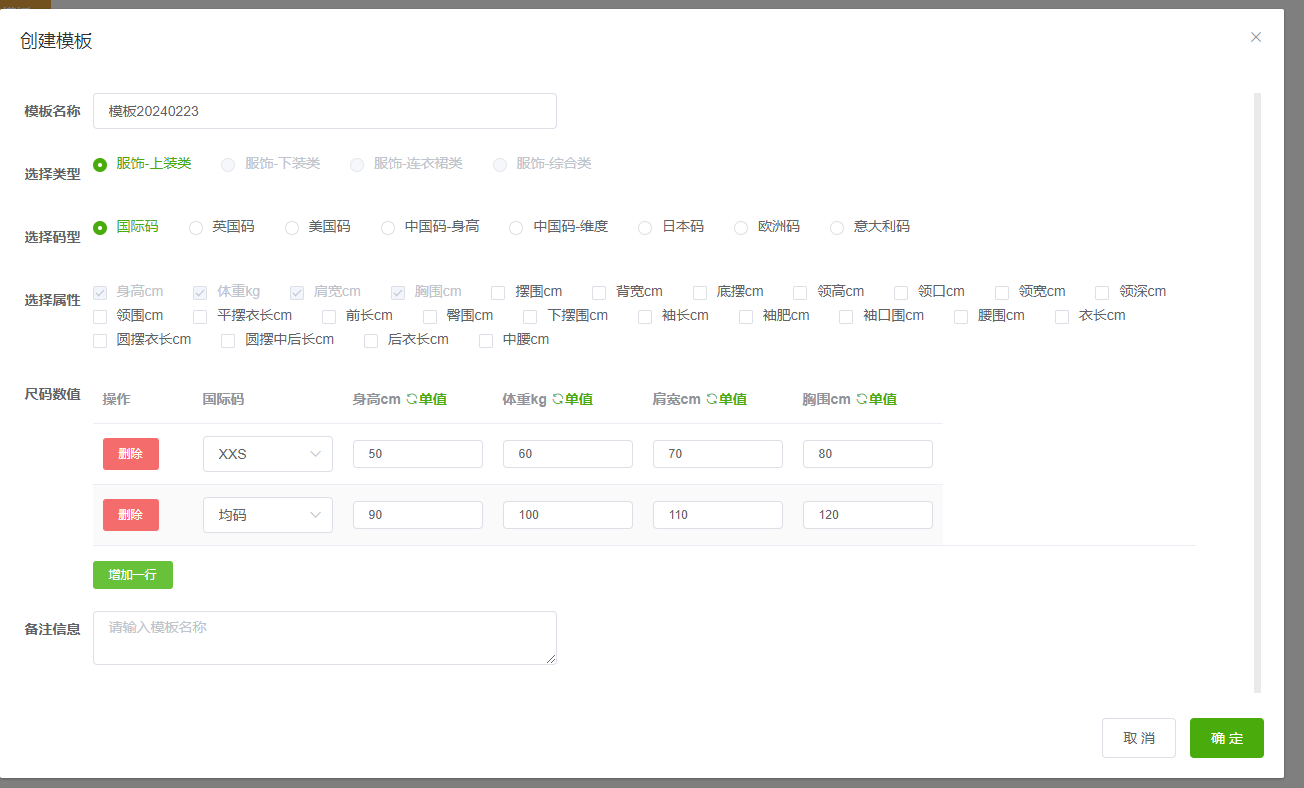Toggle 单值 switch icon for 身高cm column

(411, 399)
